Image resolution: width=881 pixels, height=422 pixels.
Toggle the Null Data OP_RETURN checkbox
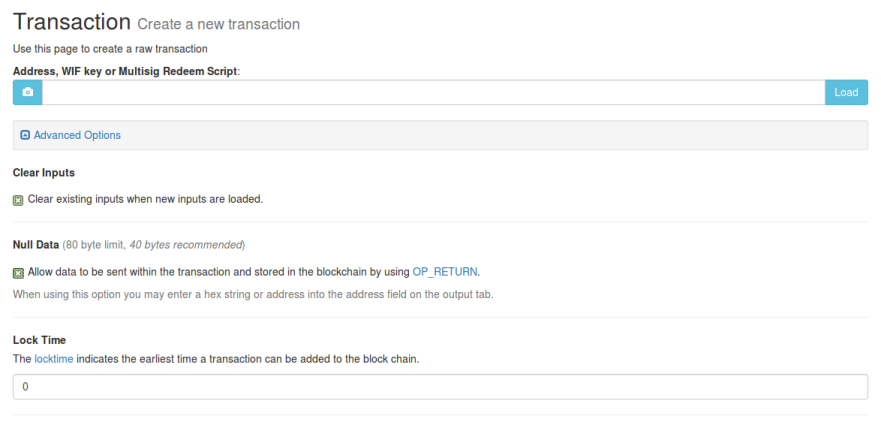[x=18, y=273]
